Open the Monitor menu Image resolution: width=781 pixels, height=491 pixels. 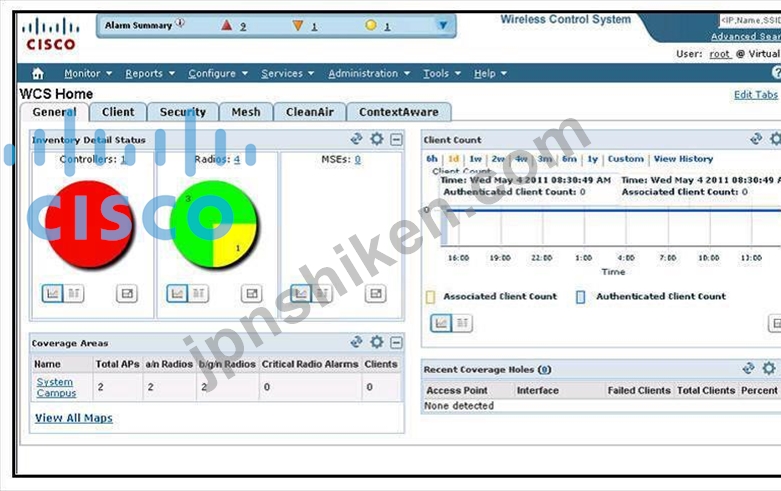[88, 74]
